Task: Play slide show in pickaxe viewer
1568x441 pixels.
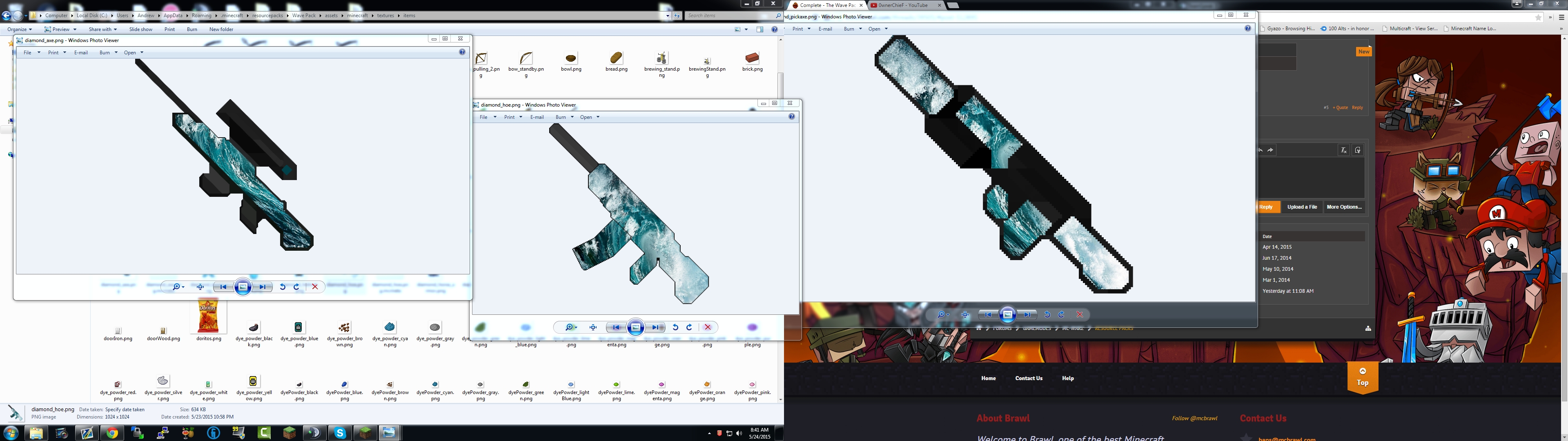Action: 1007,315
